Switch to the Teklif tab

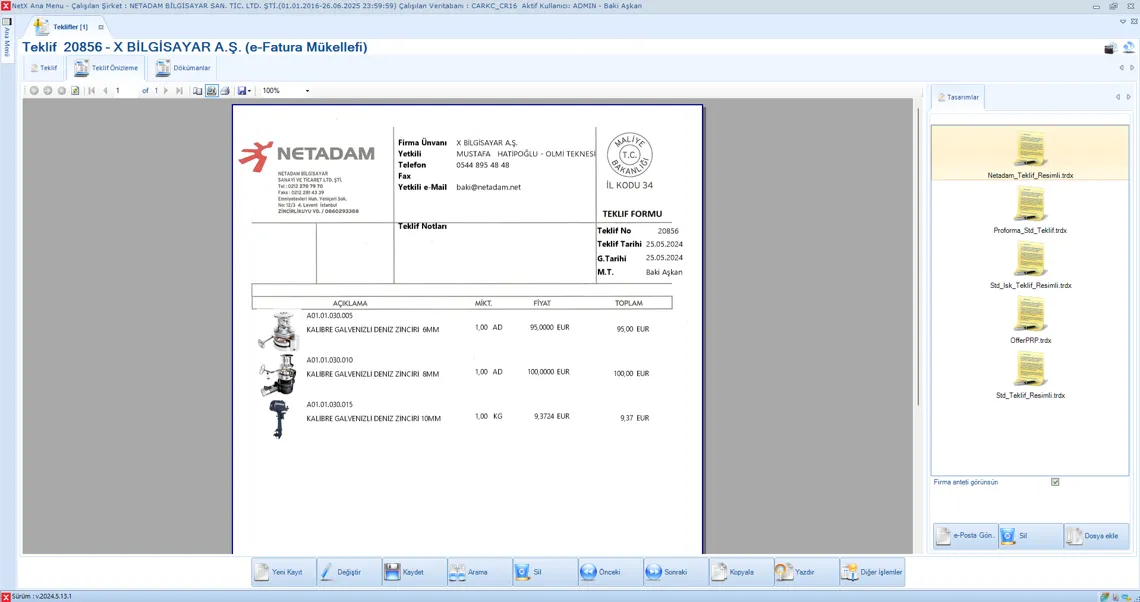click(43, 68)
